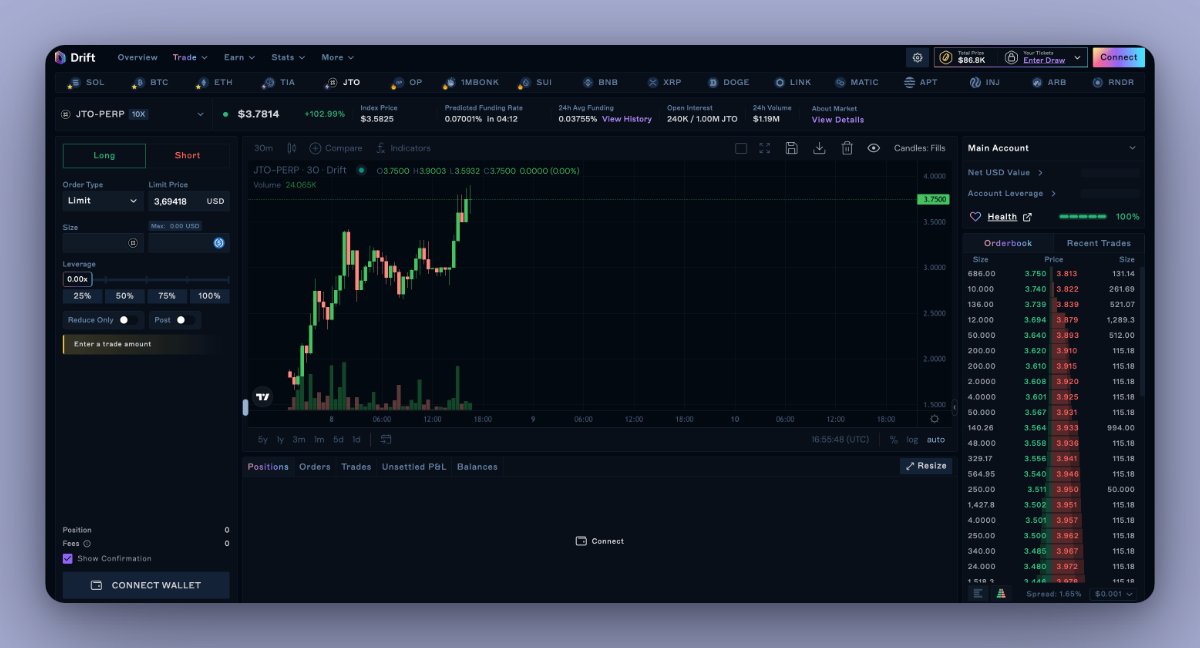The height and width of the screenshot is (648, 1200).
Task: Open the settings gear icon in header
Action: tap(917, 58)
